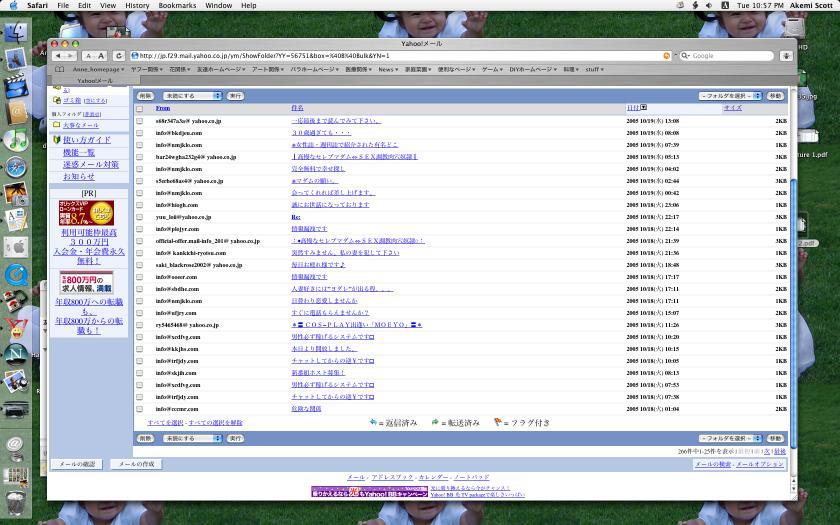This screenshot has height=525, width=840.
Task: Launch iTunes from the Dock
Action: click(x=16, y=140)
